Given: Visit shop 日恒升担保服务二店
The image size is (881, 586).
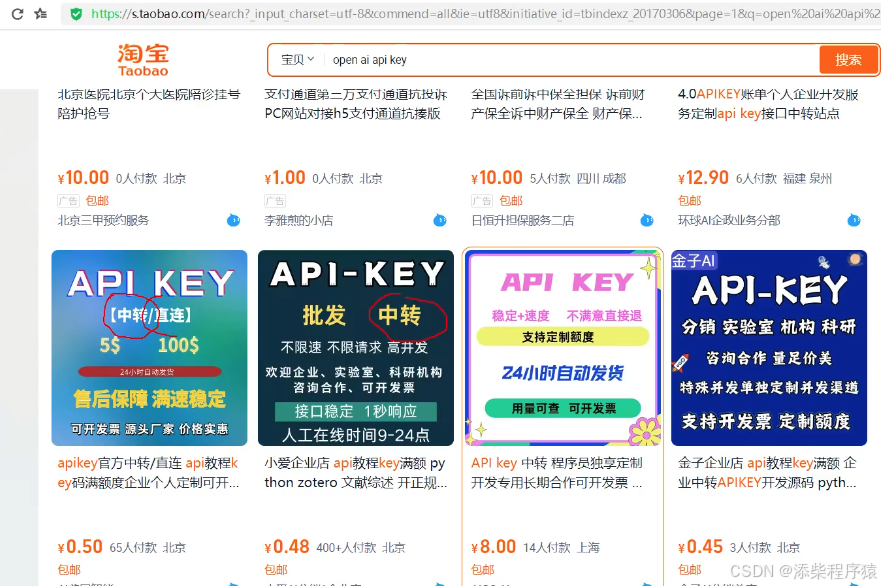Looking at the screenshot, I should [523, 220].
